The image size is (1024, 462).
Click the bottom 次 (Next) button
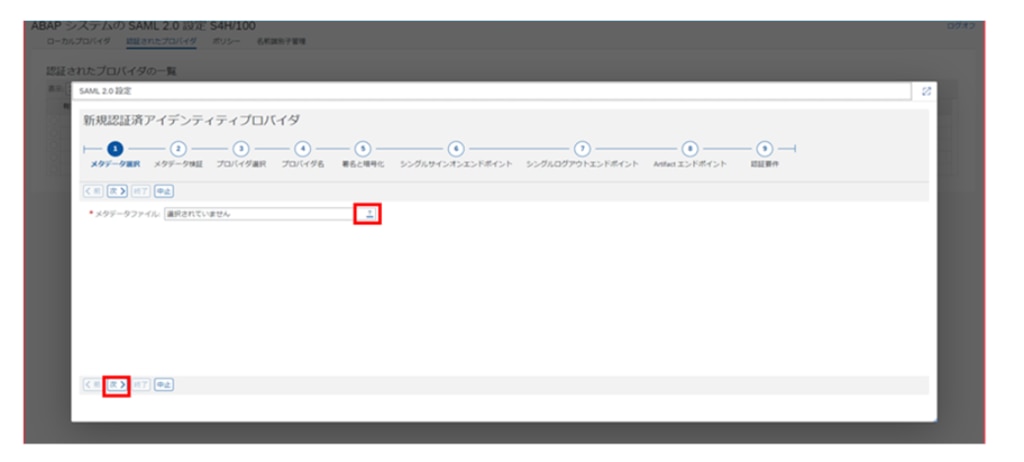coord(117,384)
